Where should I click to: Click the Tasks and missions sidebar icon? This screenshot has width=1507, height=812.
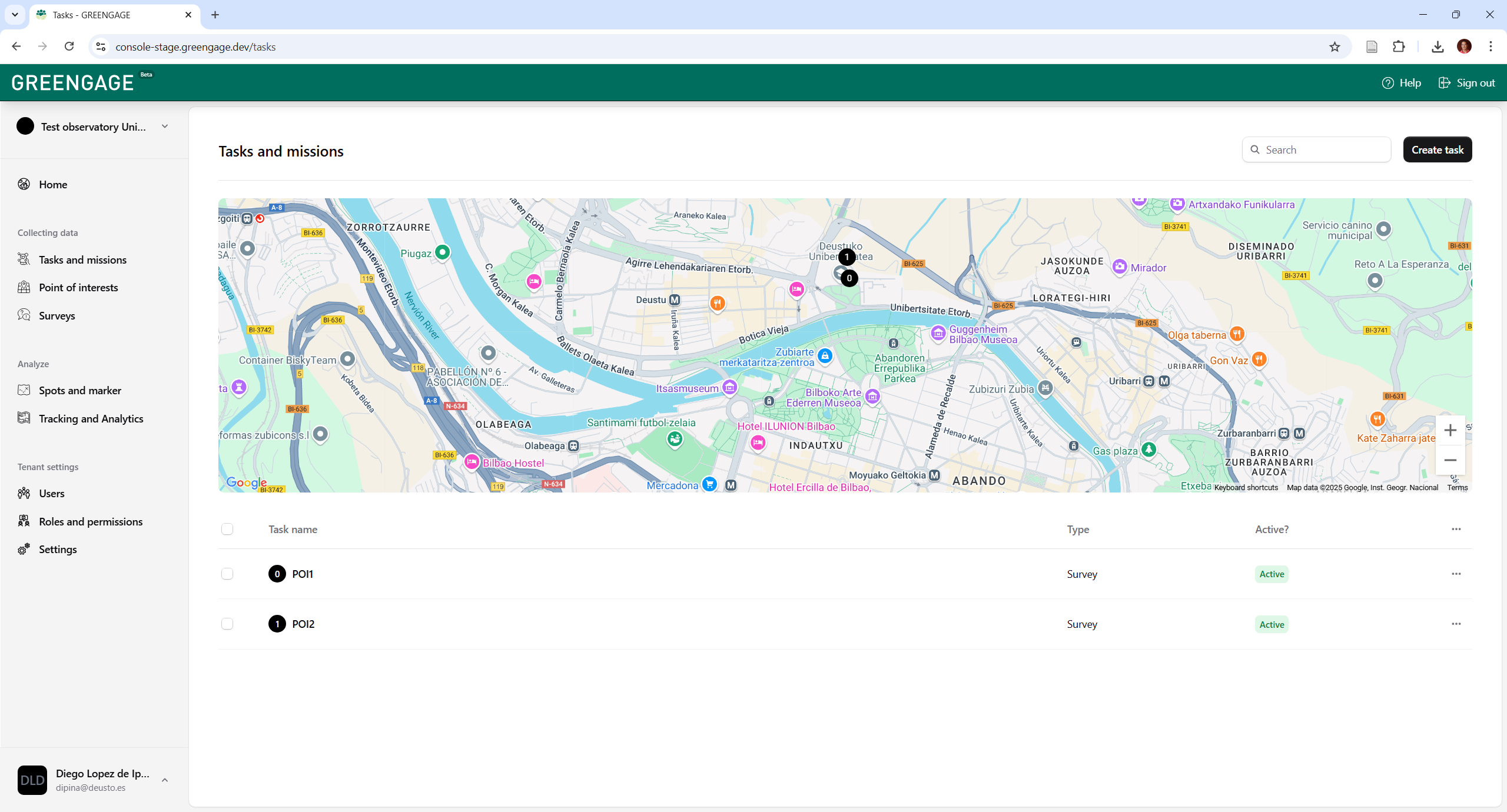[x=24, y=259]
